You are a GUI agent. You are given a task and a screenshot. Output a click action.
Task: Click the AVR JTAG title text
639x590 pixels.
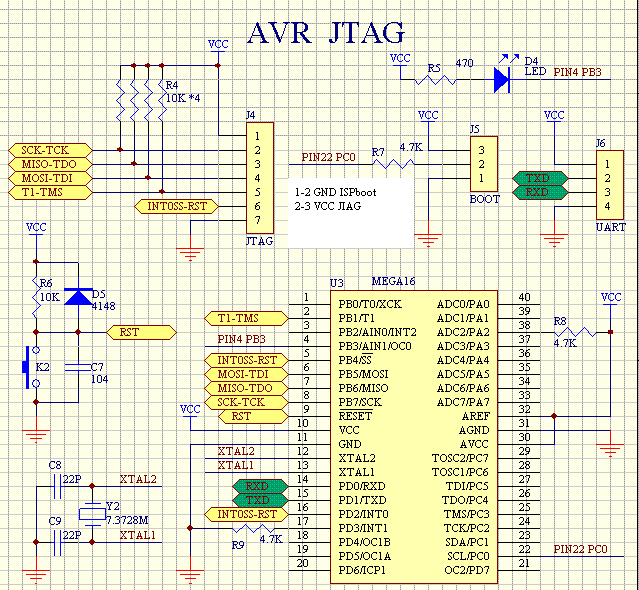click(x=326, y=33)
